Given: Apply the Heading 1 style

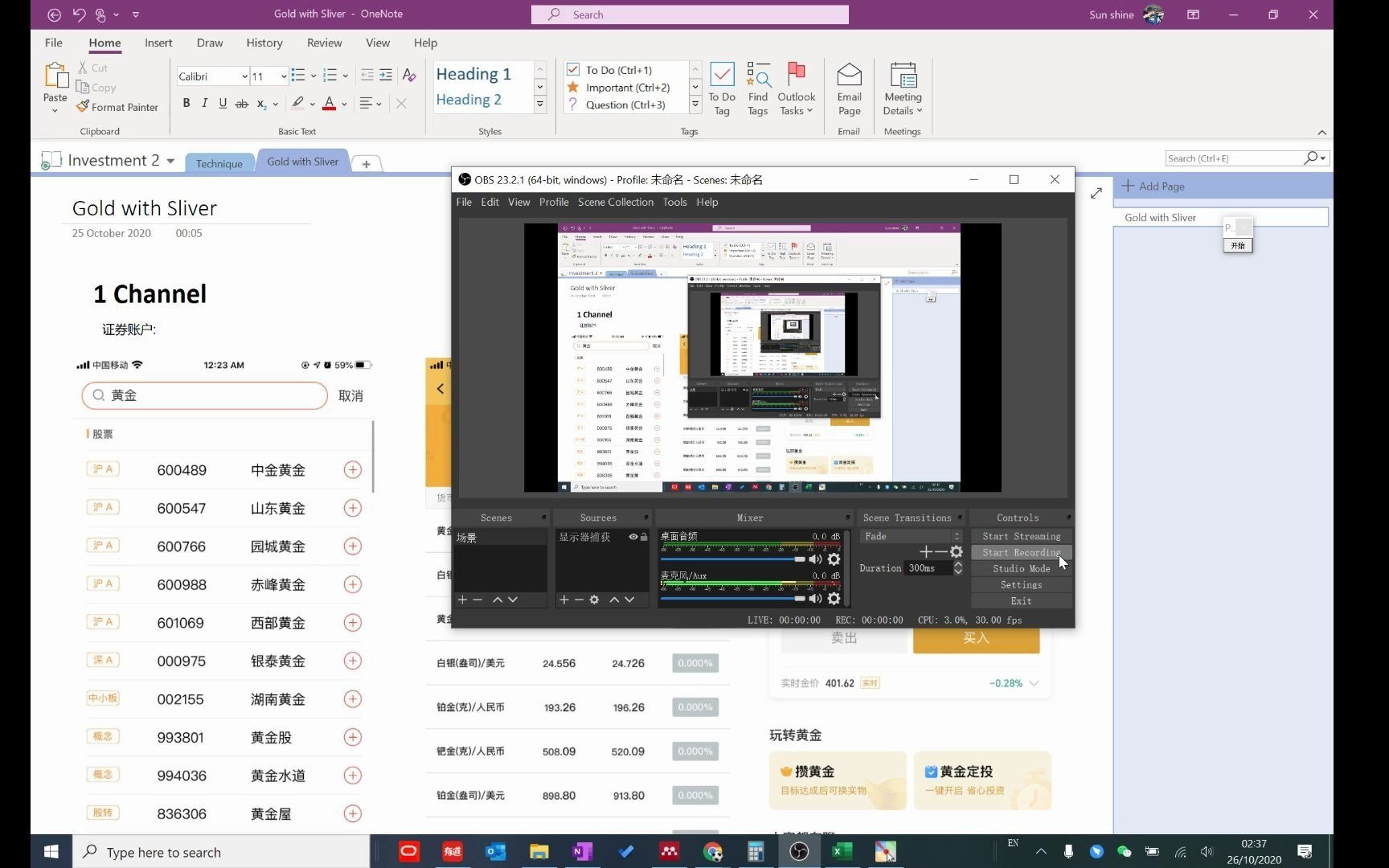Looking at the screenshot, I should [x=473, y=74].
